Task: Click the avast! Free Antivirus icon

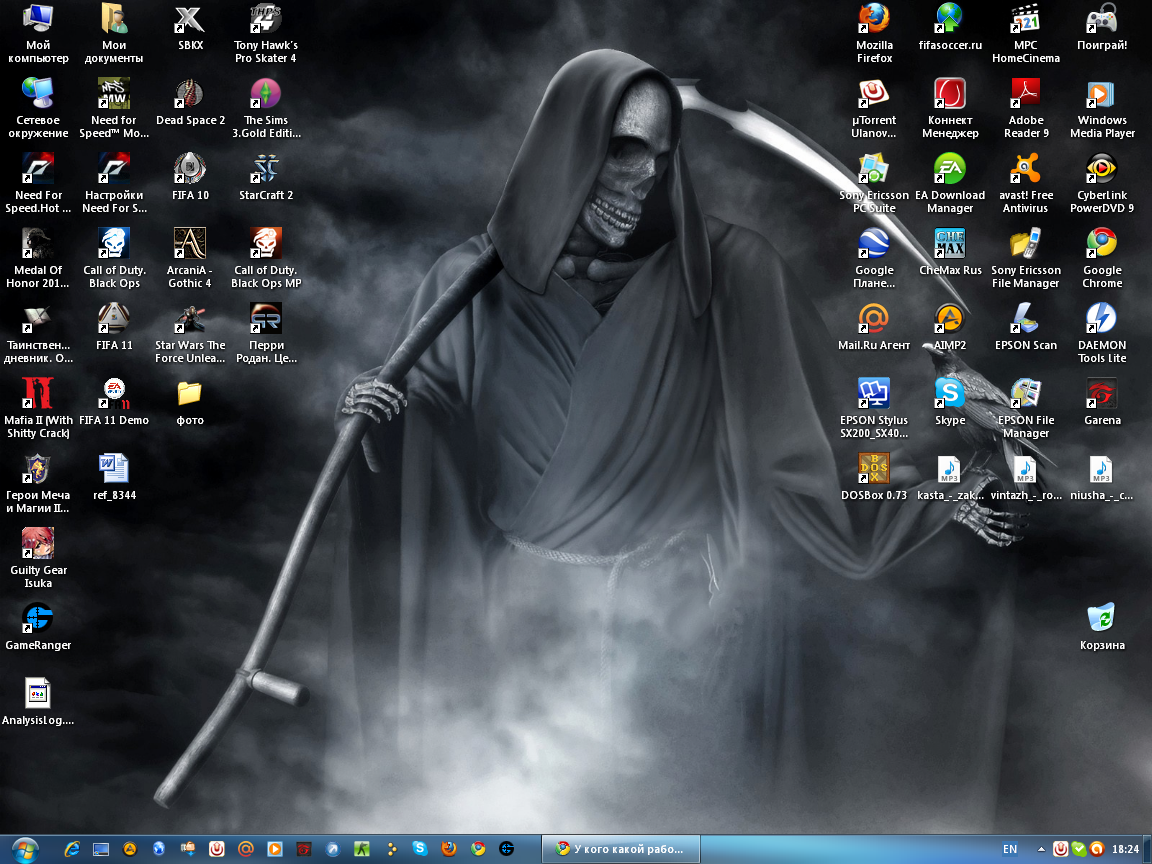Action: [x=1026, y=169]
